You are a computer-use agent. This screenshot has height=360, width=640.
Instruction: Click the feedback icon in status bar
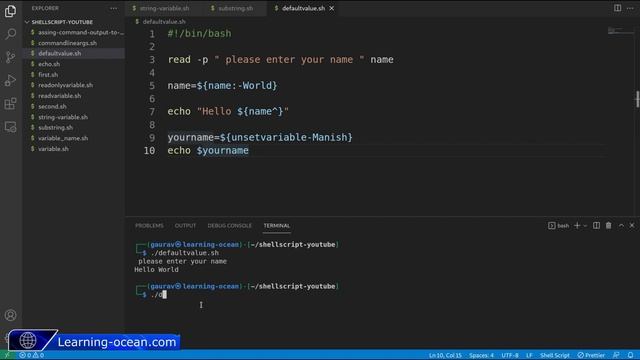point(616,355)
